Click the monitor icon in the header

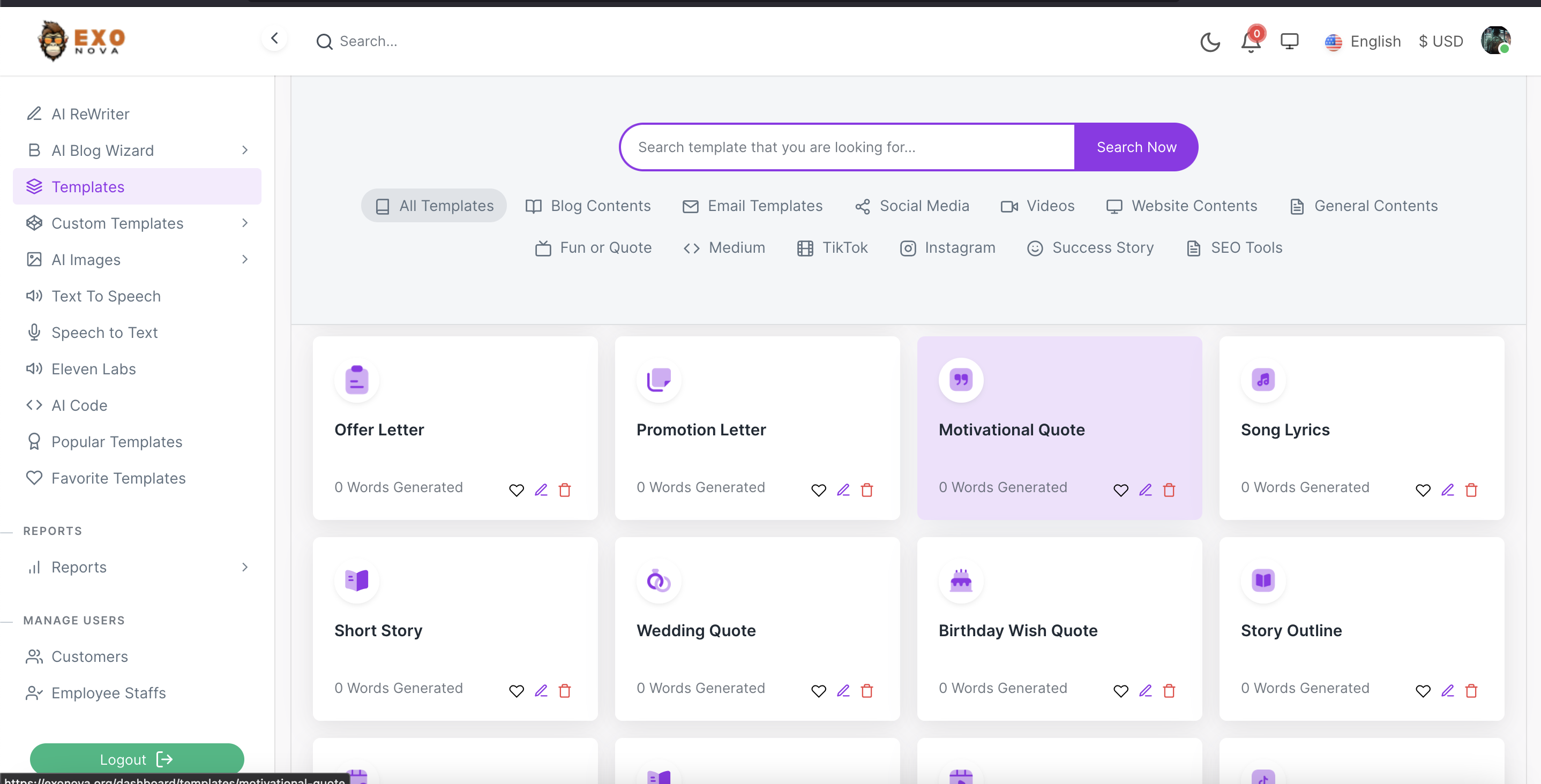tap(1289, 41)
